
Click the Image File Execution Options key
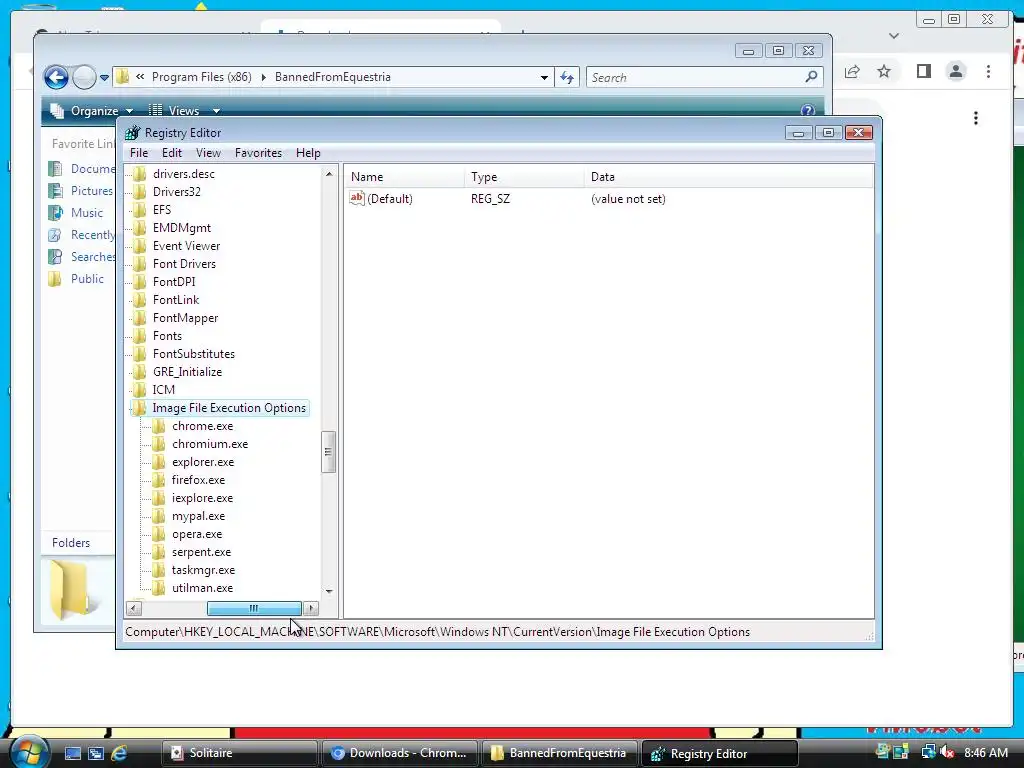229,408
